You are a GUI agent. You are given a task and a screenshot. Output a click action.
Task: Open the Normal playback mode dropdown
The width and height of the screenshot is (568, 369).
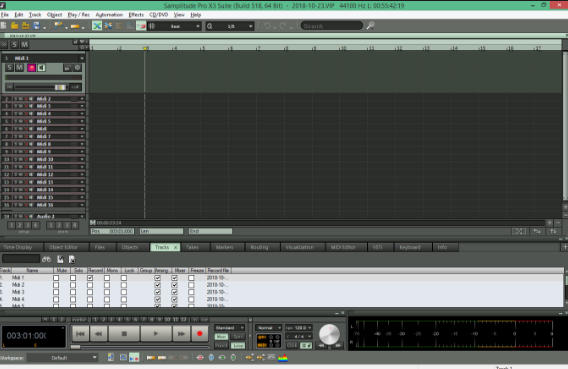(x=268, y=328)
